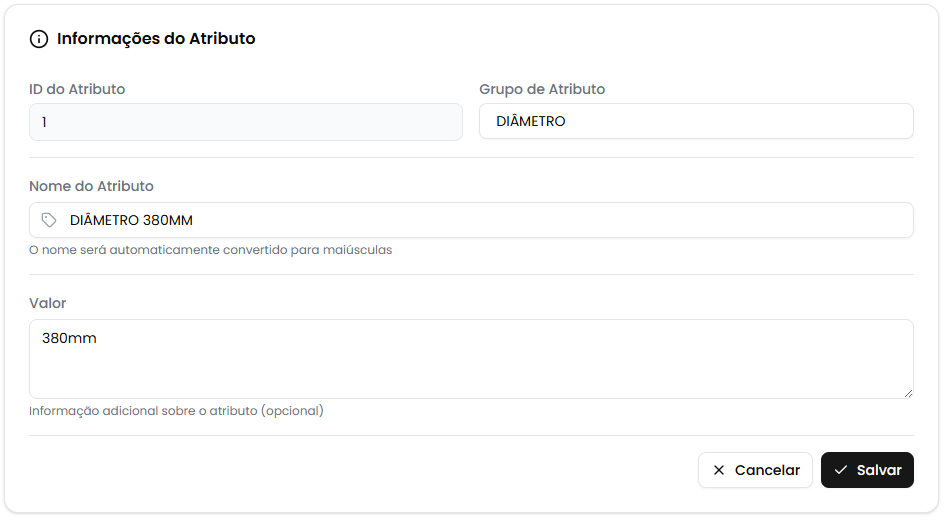Click the "Valor" label
Image resolution: width=950 pixels, height=526 pixels.
[48, 303]
